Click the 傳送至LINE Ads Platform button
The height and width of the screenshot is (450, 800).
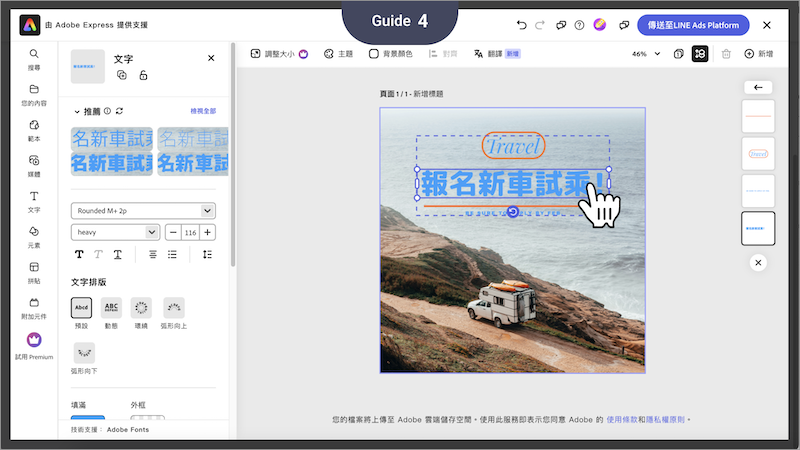693,24
